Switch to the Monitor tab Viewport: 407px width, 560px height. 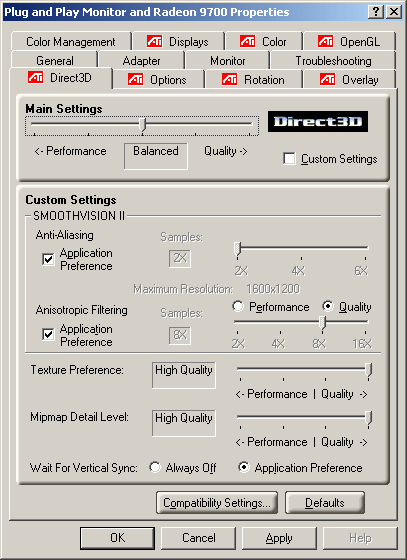[227, 60]
